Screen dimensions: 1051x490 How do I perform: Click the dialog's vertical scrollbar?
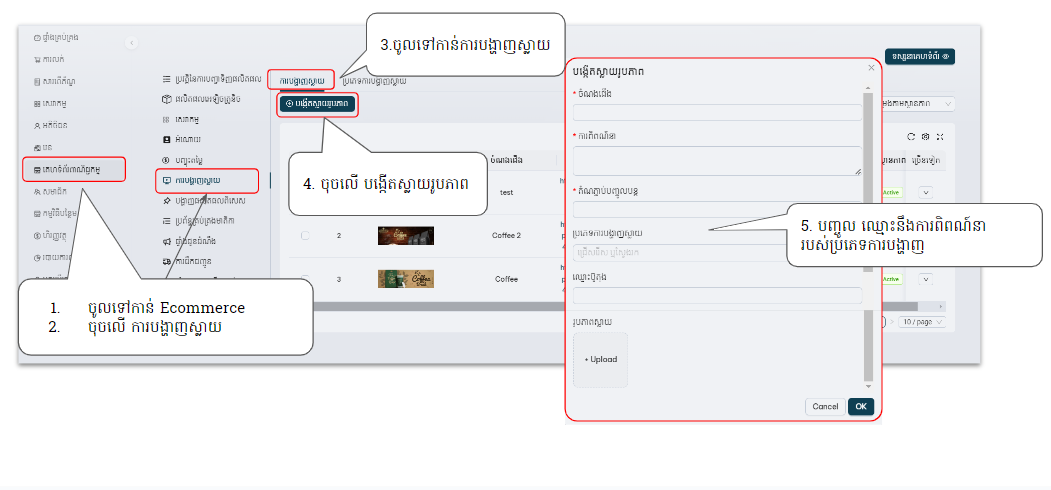(868, 240)
